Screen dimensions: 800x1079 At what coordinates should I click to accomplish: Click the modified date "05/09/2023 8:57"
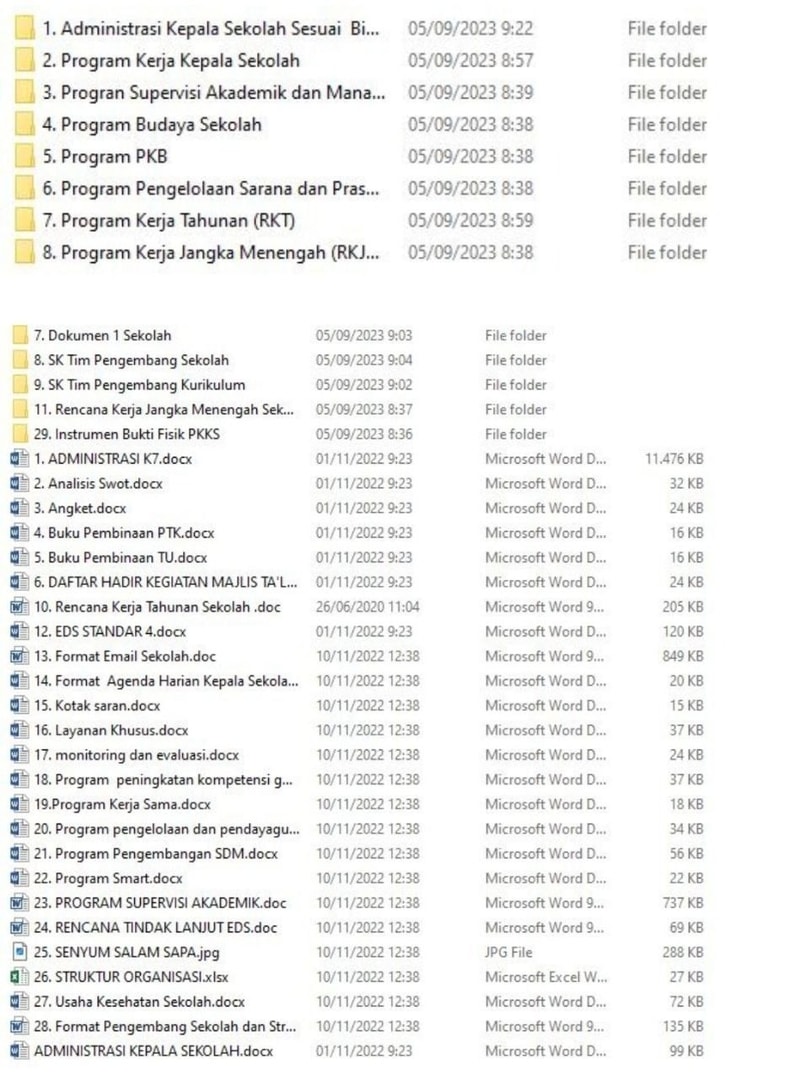click(x=471, y=61)
